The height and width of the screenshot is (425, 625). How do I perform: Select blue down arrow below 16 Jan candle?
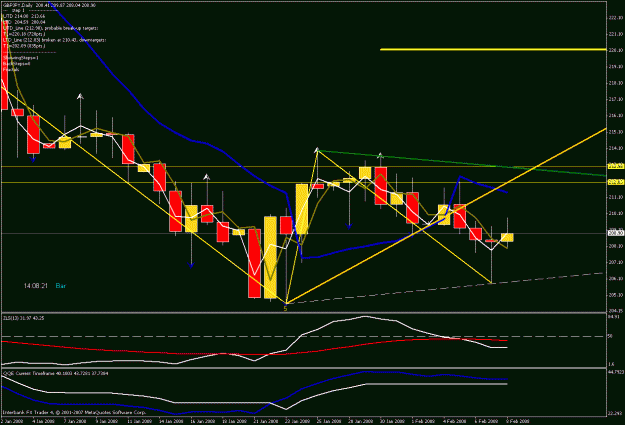click(191, 265)
